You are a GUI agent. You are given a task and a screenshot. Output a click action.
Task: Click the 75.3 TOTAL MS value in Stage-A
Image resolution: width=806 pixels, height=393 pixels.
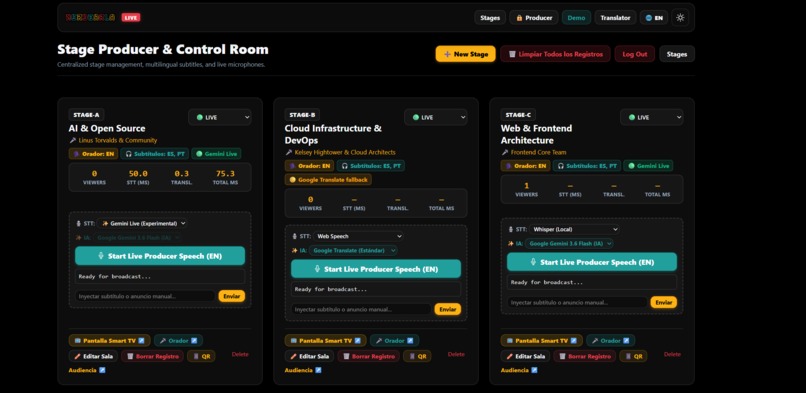coord(225,174)
